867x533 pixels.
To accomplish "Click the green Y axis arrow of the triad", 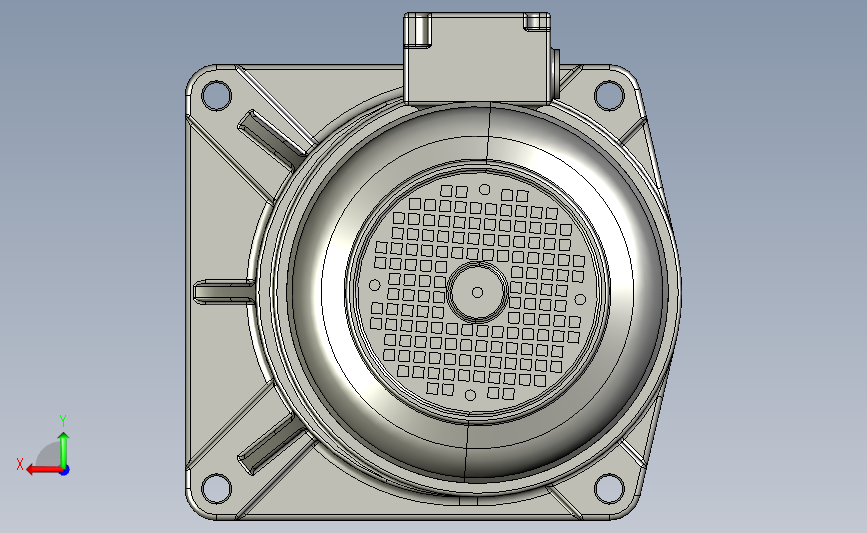I will tap(64, 450).
